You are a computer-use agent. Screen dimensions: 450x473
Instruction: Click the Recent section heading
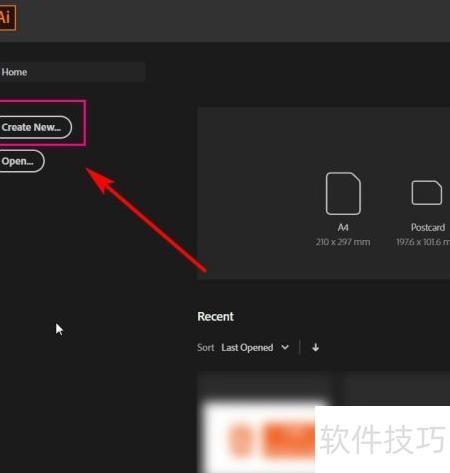[x=215, y=316]
